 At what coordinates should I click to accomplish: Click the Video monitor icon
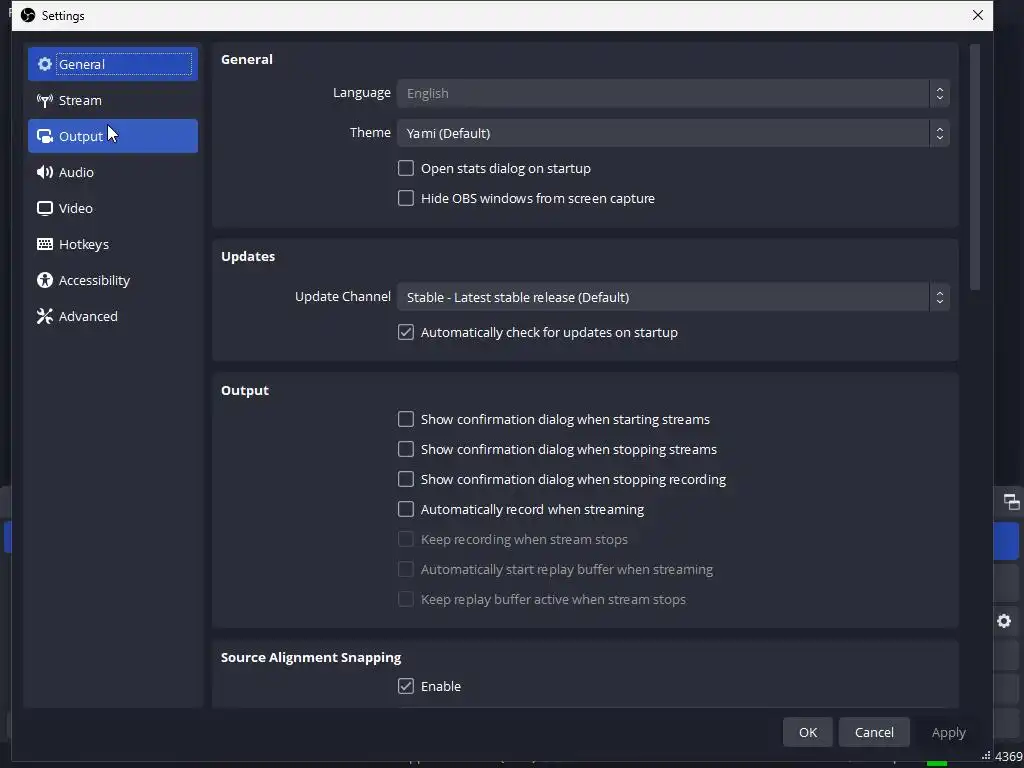(45, 208)
